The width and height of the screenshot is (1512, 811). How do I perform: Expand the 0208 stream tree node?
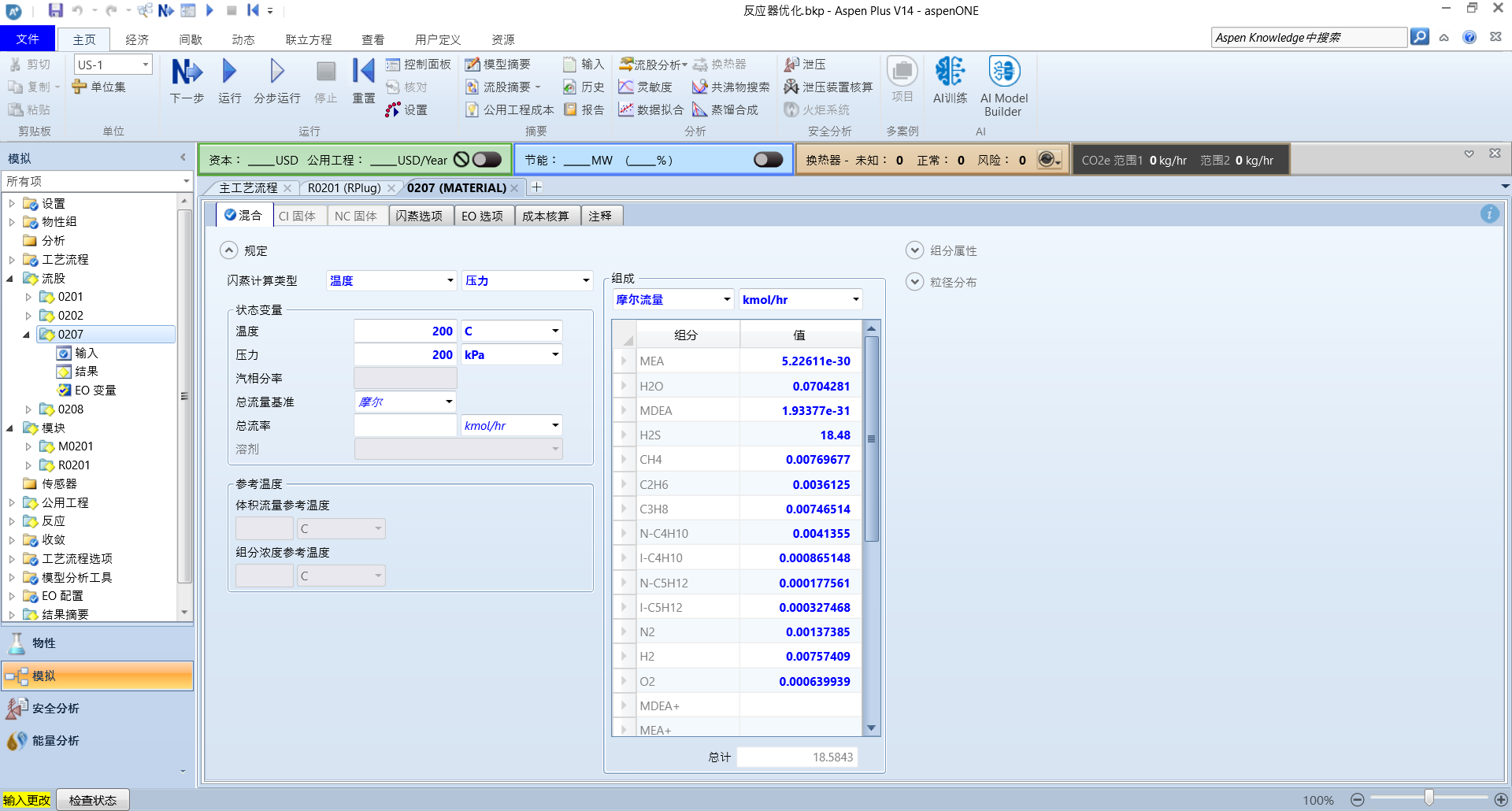pos(29,409)
